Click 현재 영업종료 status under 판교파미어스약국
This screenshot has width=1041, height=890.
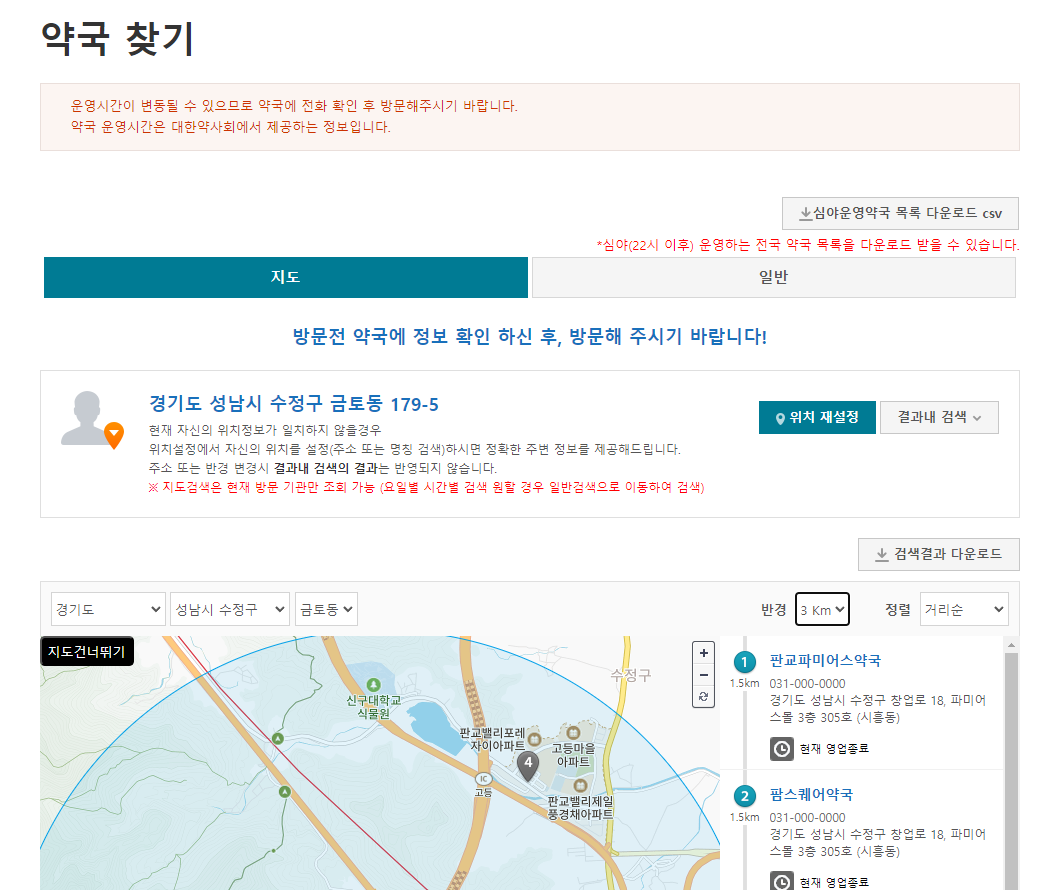(834, 749)
